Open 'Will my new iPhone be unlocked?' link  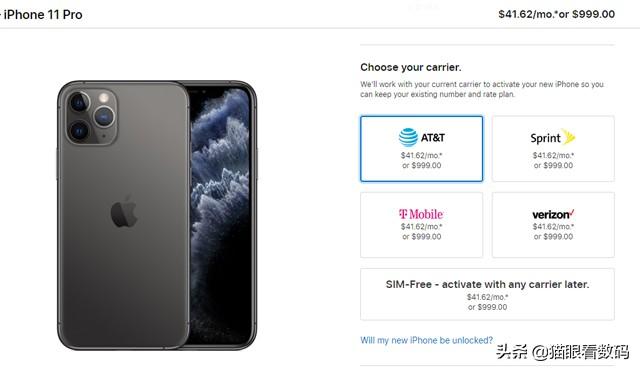click(x=427, y=340)
